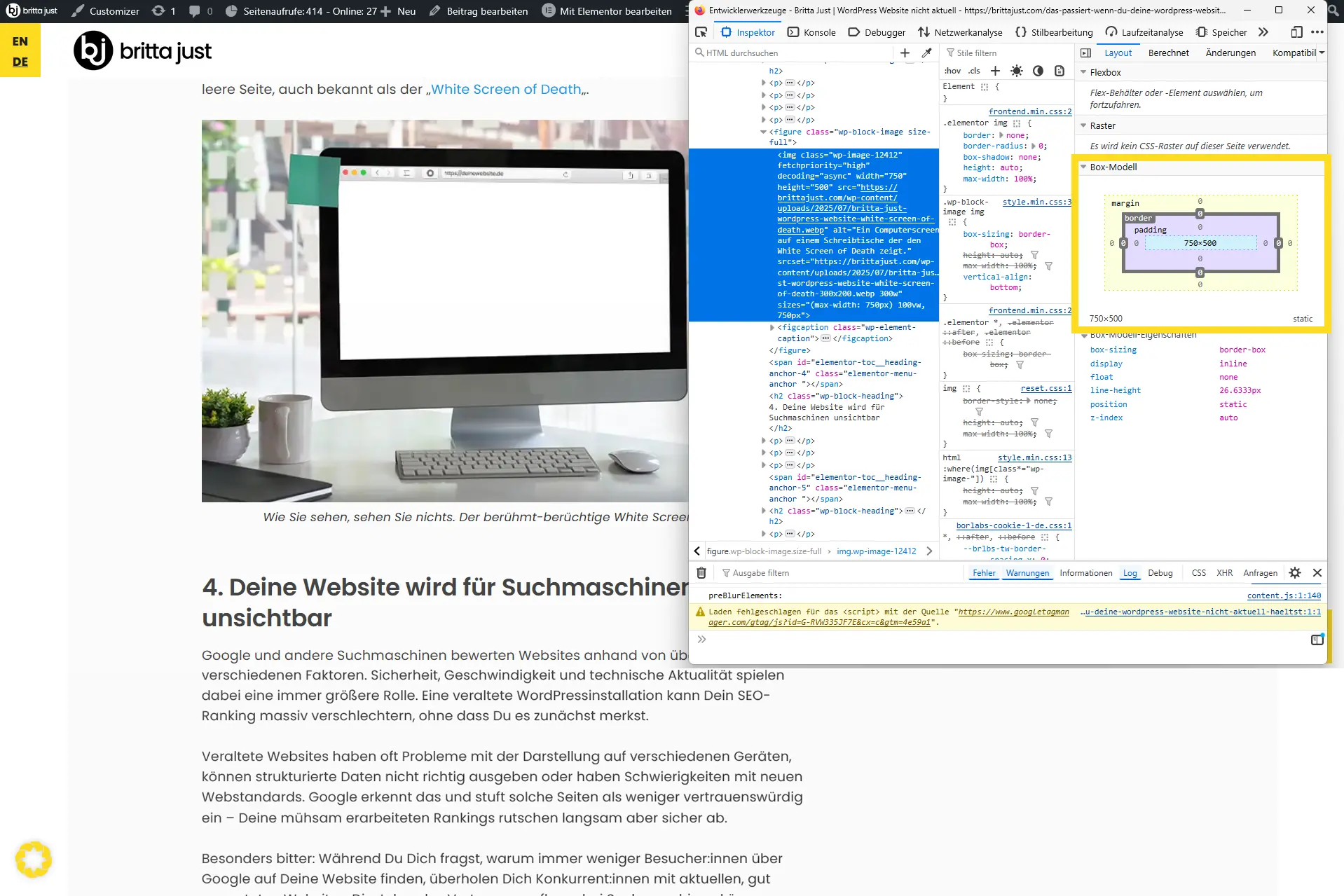Toggle multi-line console editor icon
The height and width of the screenshot is (896, 1344).
click(x=1317, y=640)
